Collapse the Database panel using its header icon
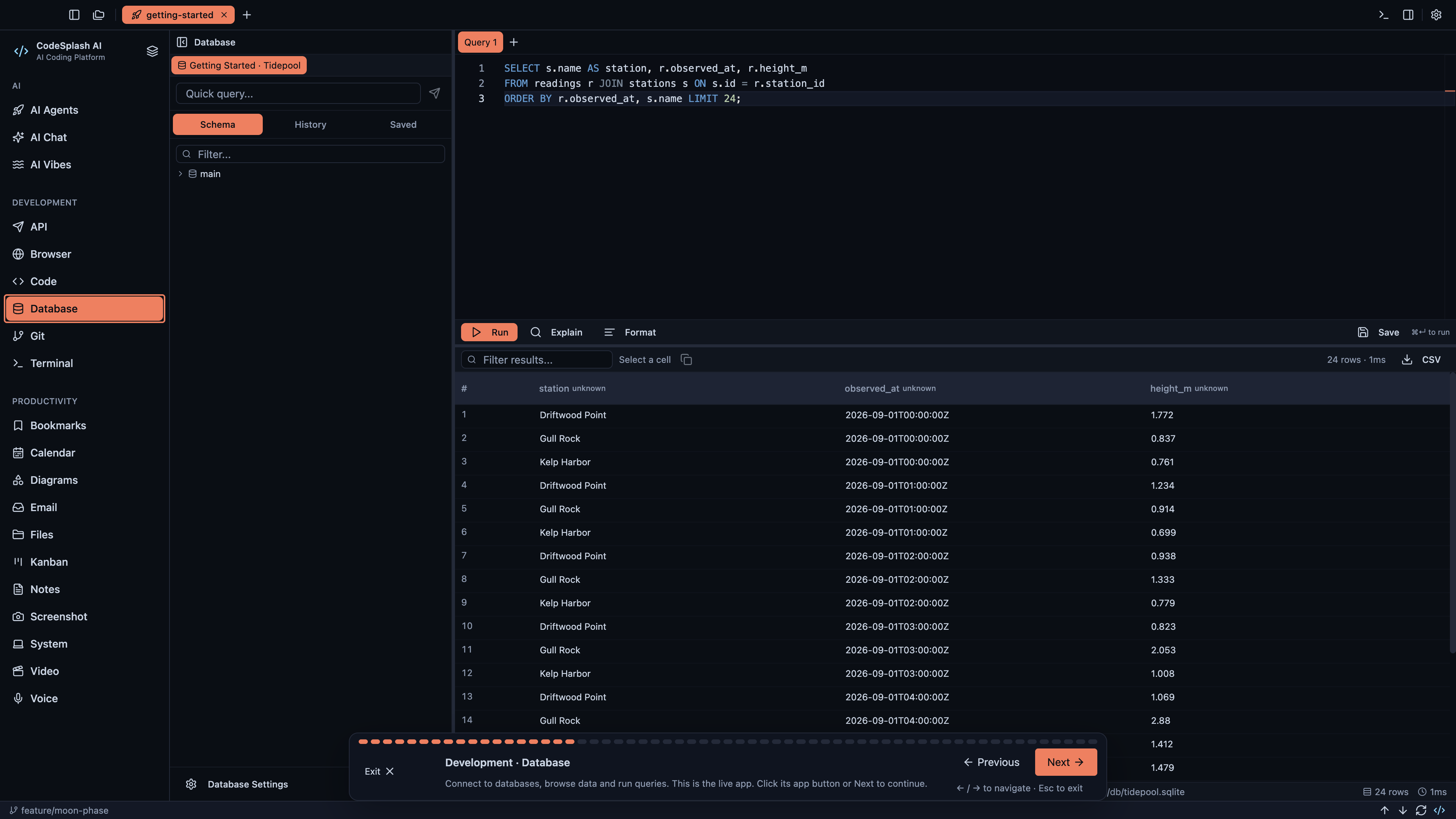 182,42
